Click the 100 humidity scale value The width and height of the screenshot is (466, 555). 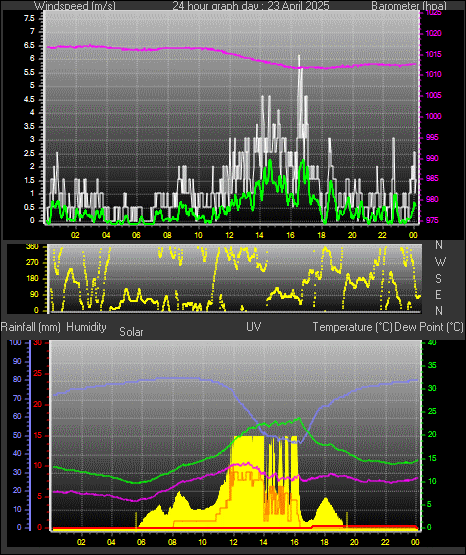click(16, 343)
